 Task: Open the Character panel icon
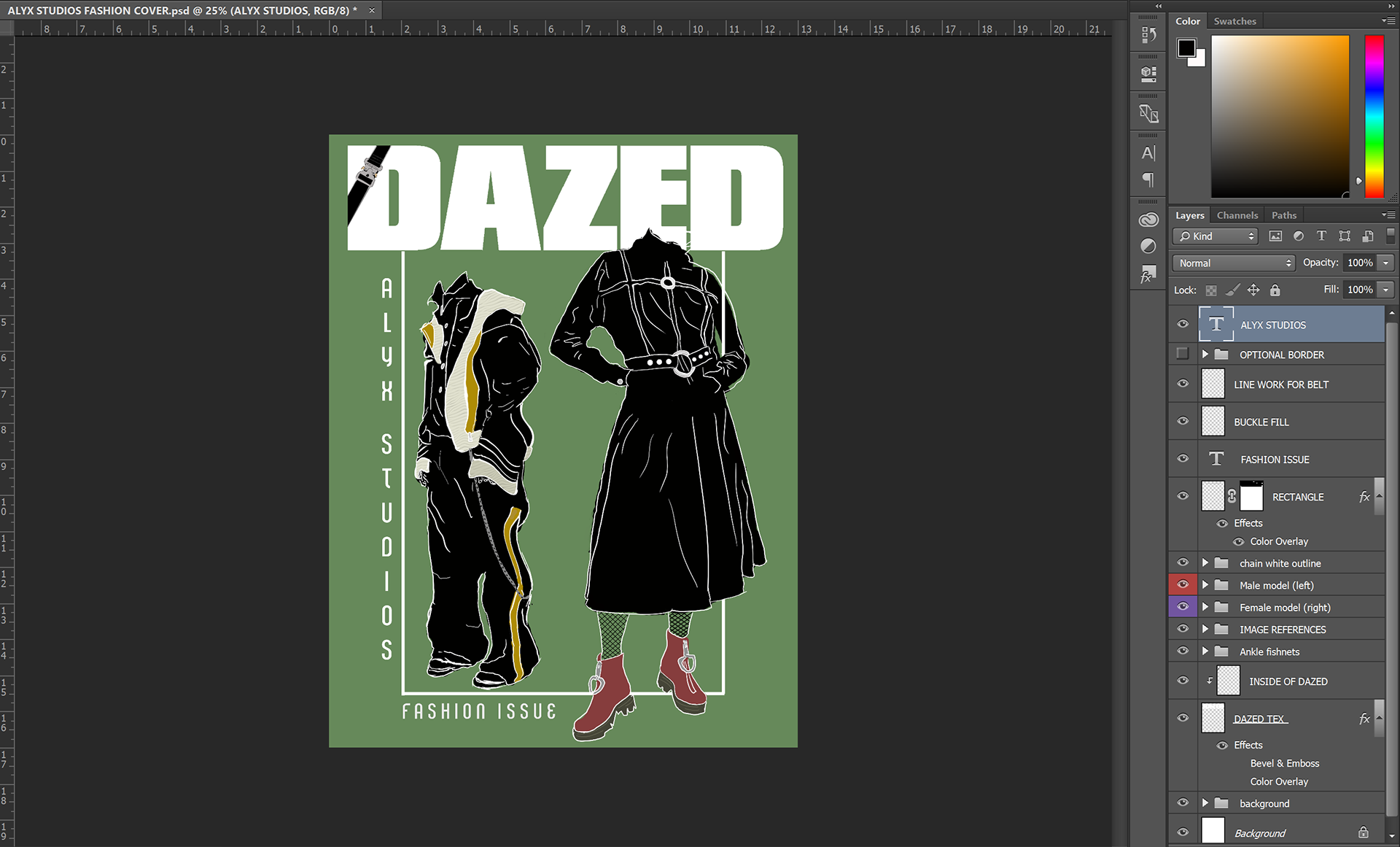[1148, 153]
